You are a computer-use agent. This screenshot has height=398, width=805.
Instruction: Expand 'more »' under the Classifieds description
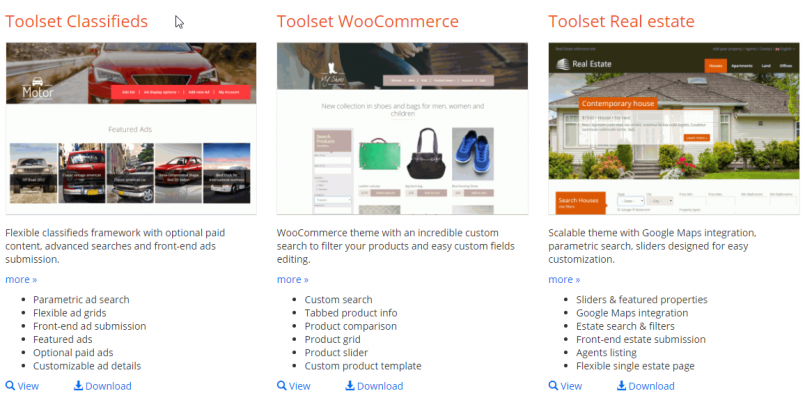click(21, 279)
